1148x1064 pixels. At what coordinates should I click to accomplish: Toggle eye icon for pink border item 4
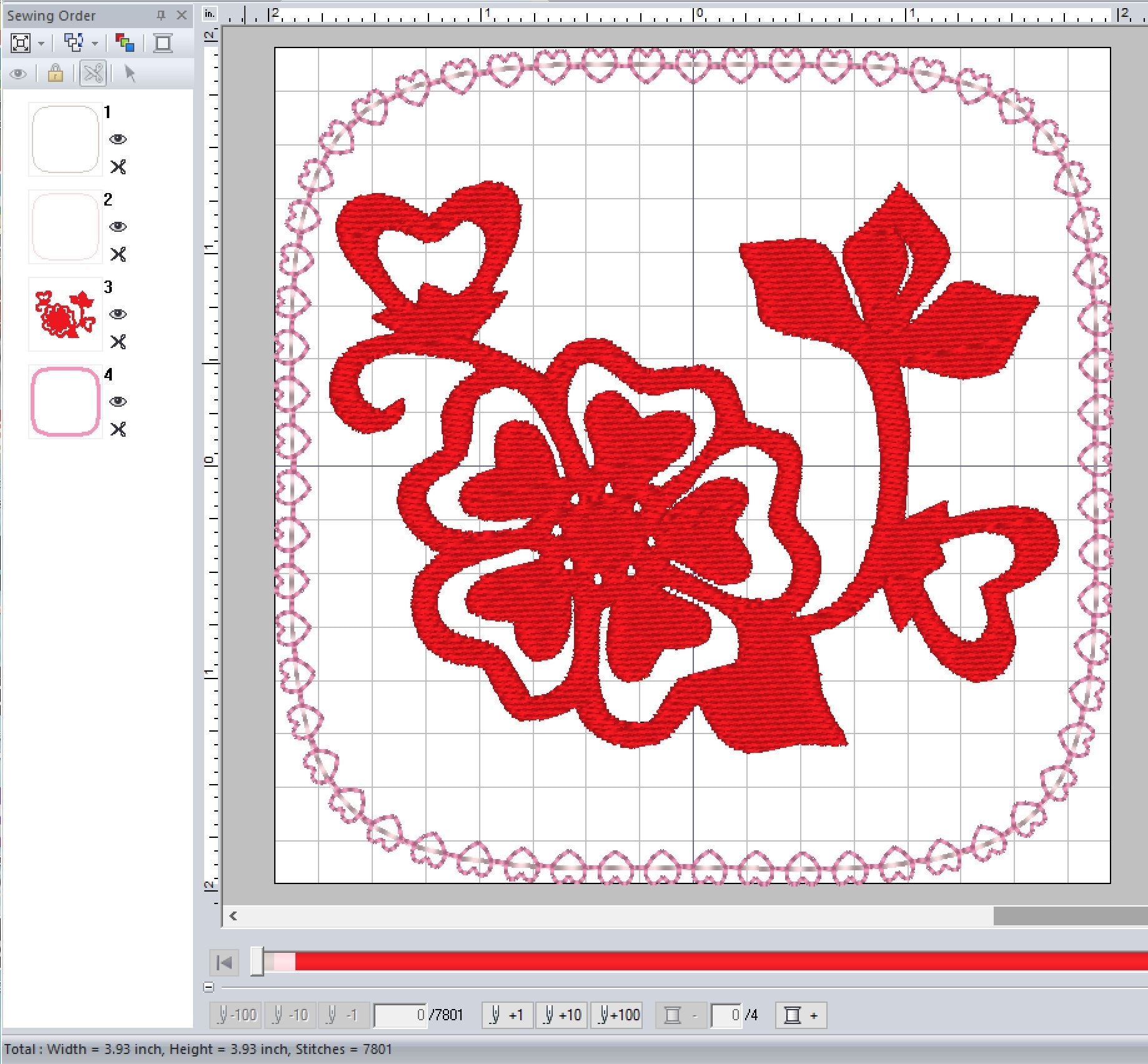click(x=117, y=402)
